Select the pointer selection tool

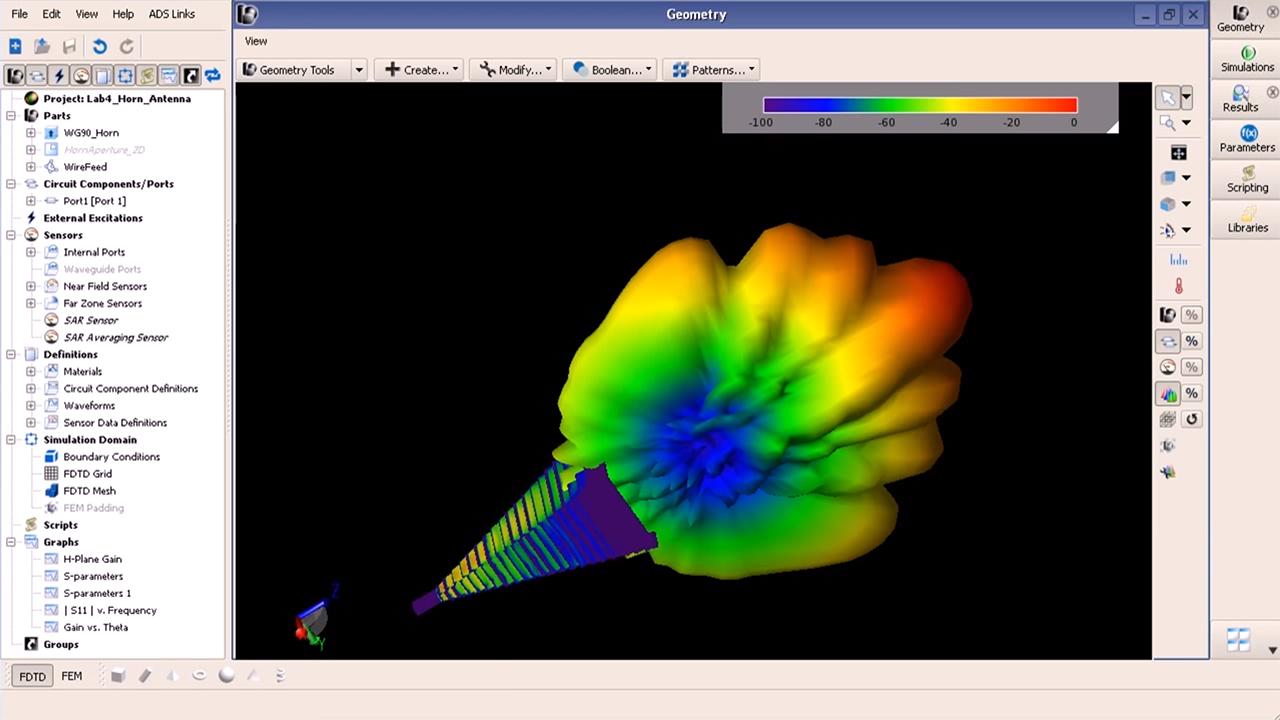(1167, 97)
